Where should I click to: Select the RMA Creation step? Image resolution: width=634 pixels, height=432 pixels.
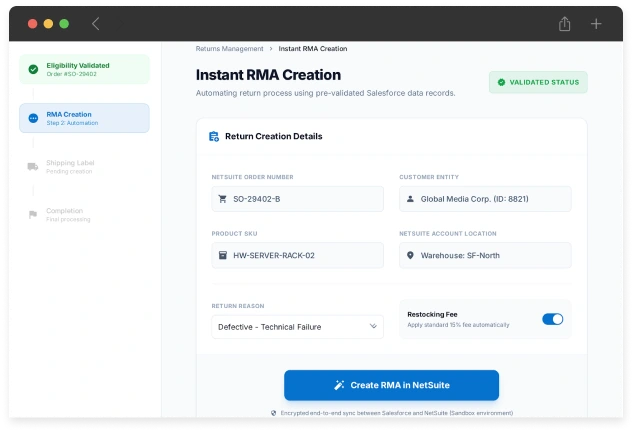click(85, 118)
